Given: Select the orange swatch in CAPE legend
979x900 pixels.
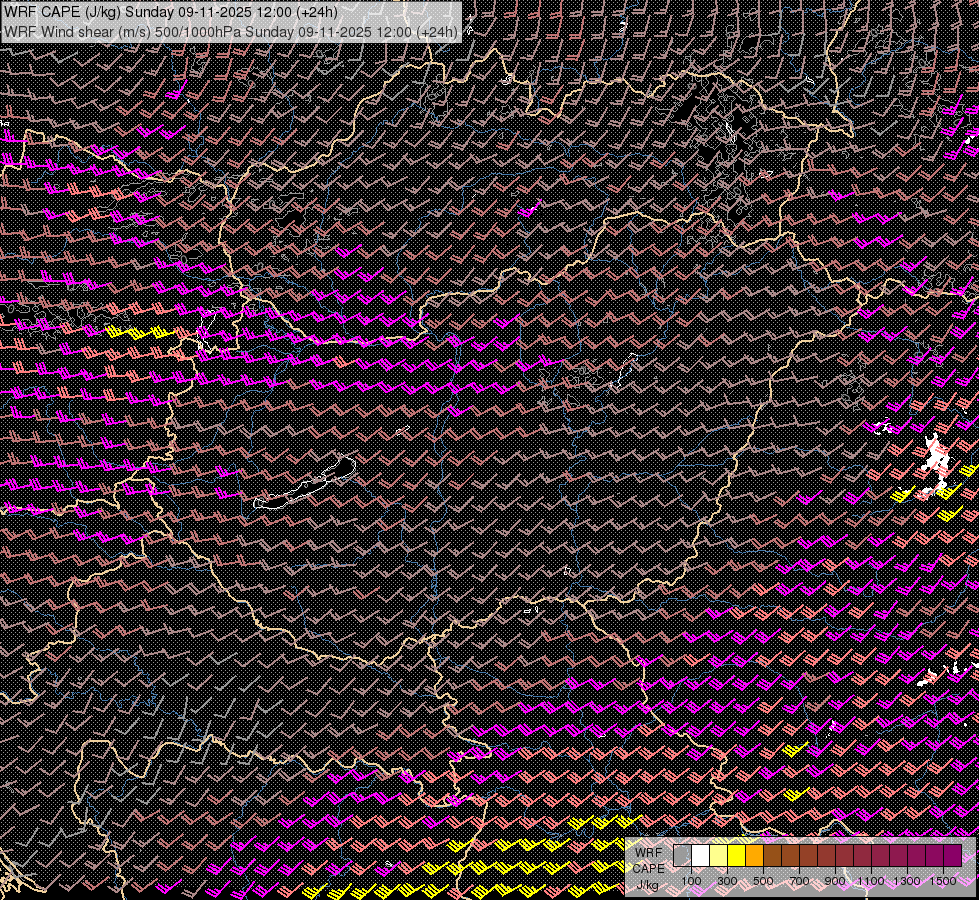Looking at the screenshot, I should click(754, 856).
